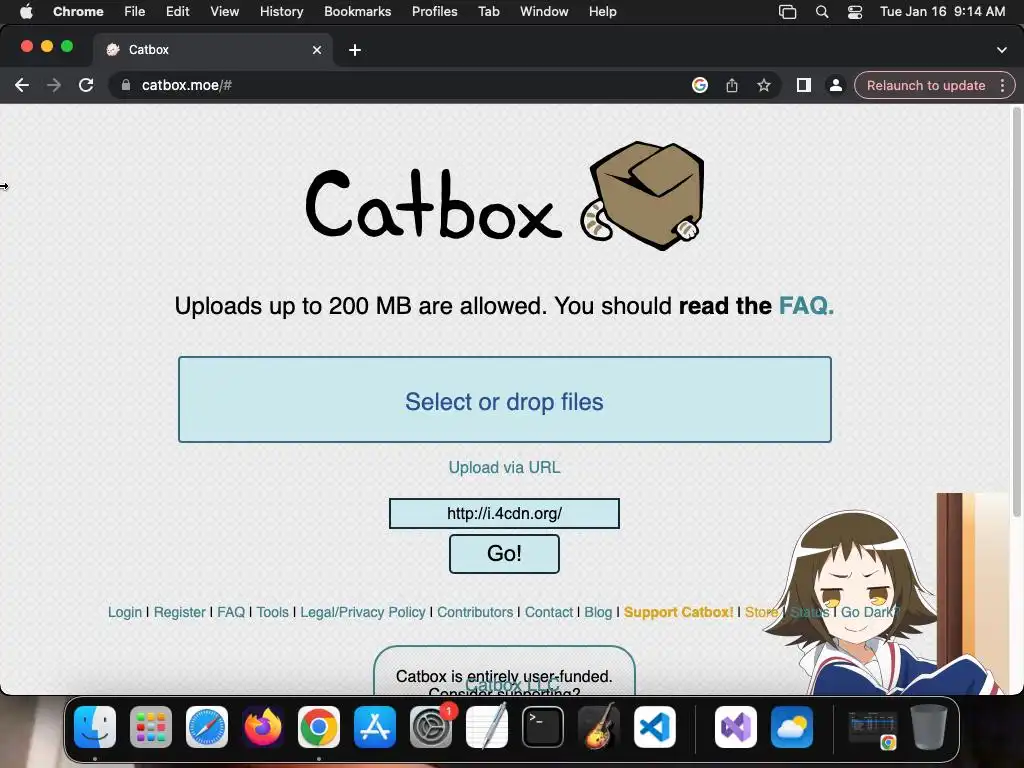Launch Safari from the dock

click(207, 727)
